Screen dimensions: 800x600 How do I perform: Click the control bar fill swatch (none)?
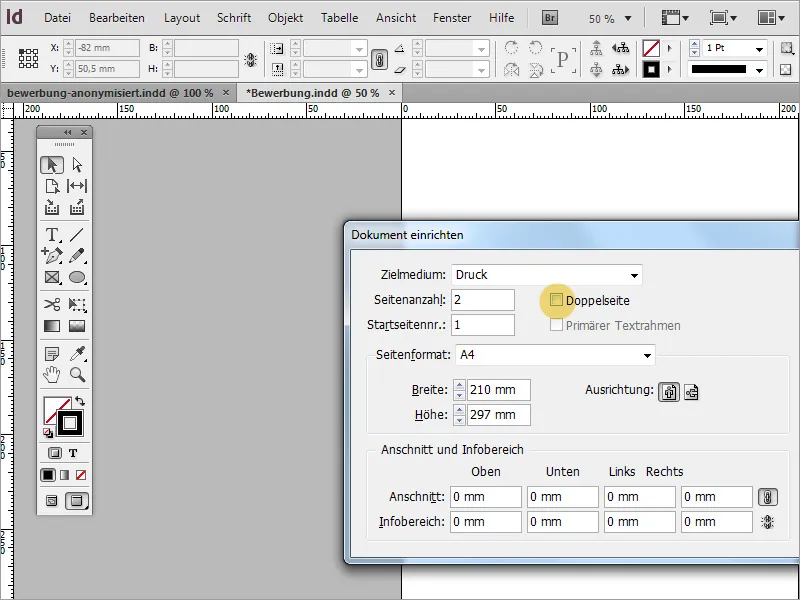(x=651, y=48)
